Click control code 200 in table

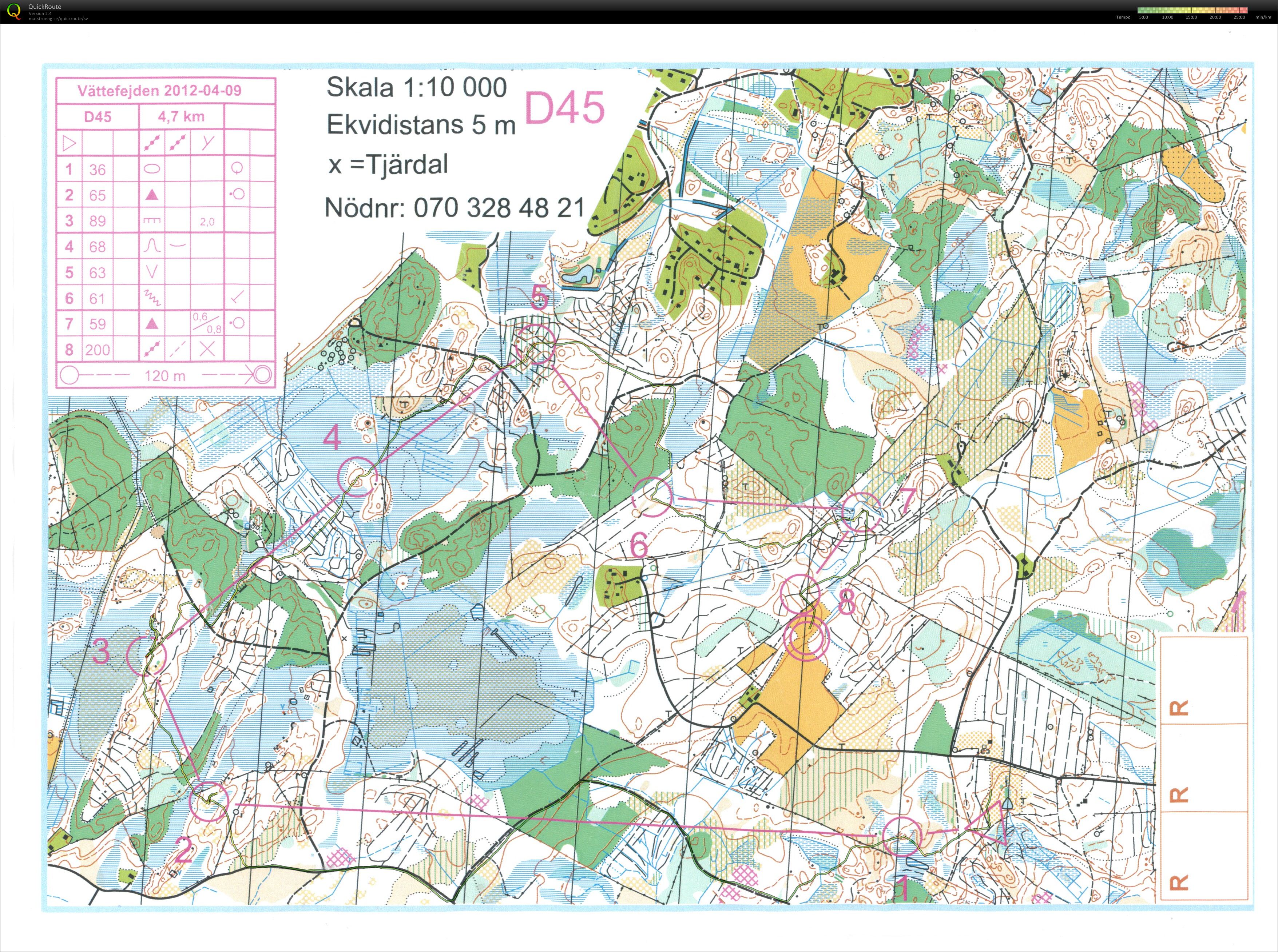click(98, 350)
